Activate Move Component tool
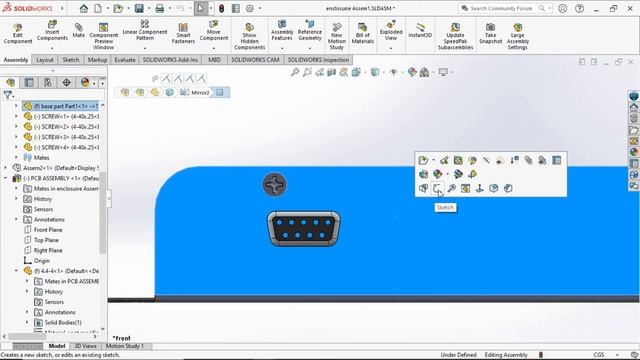Image resolution: width=640 pixels, height=360 pixels. tap(213, 31)
